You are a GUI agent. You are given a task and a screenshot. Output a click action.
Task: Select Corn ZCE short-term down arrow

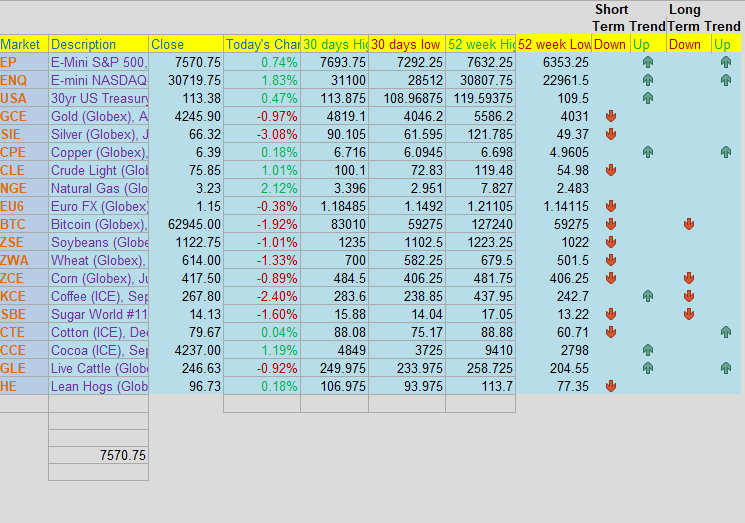(x=611, y=278)
